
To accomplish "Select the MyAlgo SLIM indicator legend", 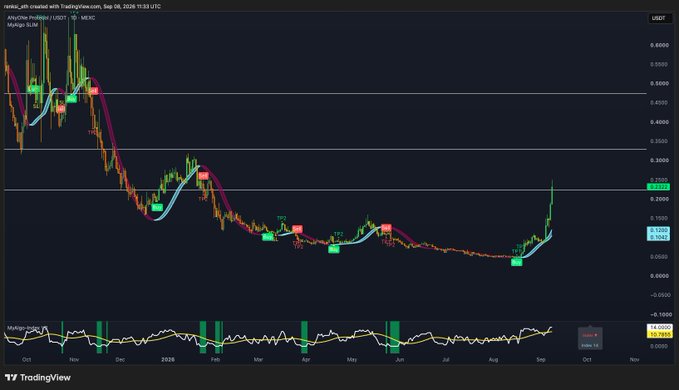I will point(23,25).
